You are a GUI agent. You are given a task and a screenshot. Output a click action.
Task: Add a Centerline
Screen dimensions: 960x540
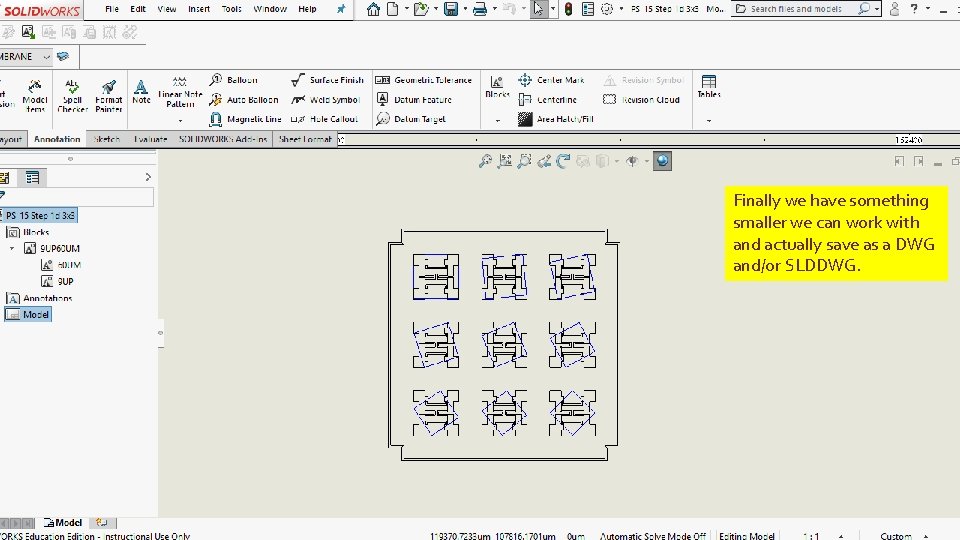pyautogui.click(x=547, y=100)
